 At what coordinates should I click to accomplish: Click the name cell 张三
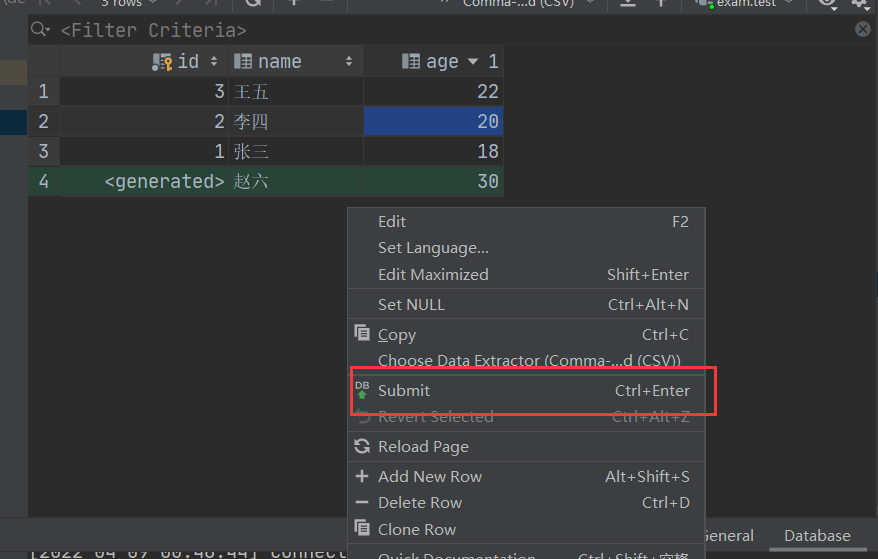[x=296, y=151]
